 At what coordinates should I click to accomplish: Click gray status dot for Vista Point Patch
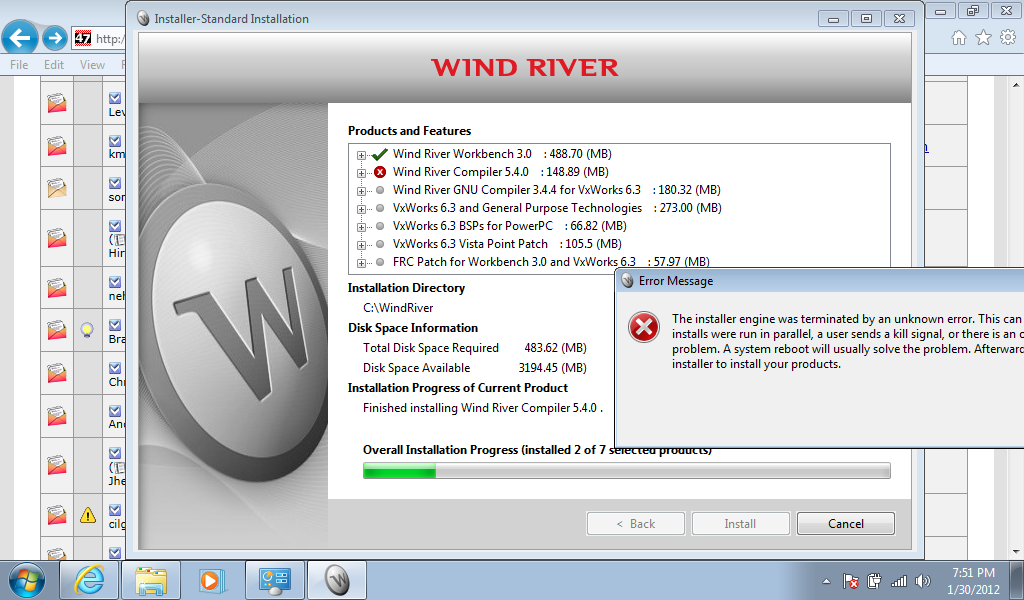click(x=379, y=244)
